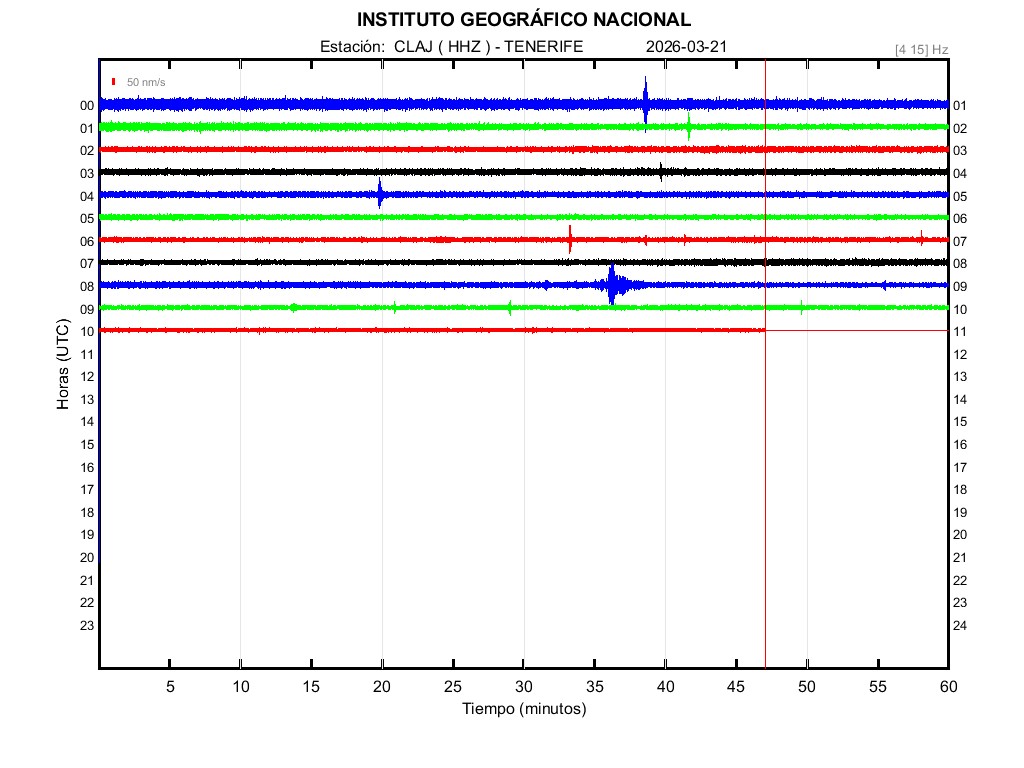
Task: Click the red vertical current-time line
Action: 765,450
